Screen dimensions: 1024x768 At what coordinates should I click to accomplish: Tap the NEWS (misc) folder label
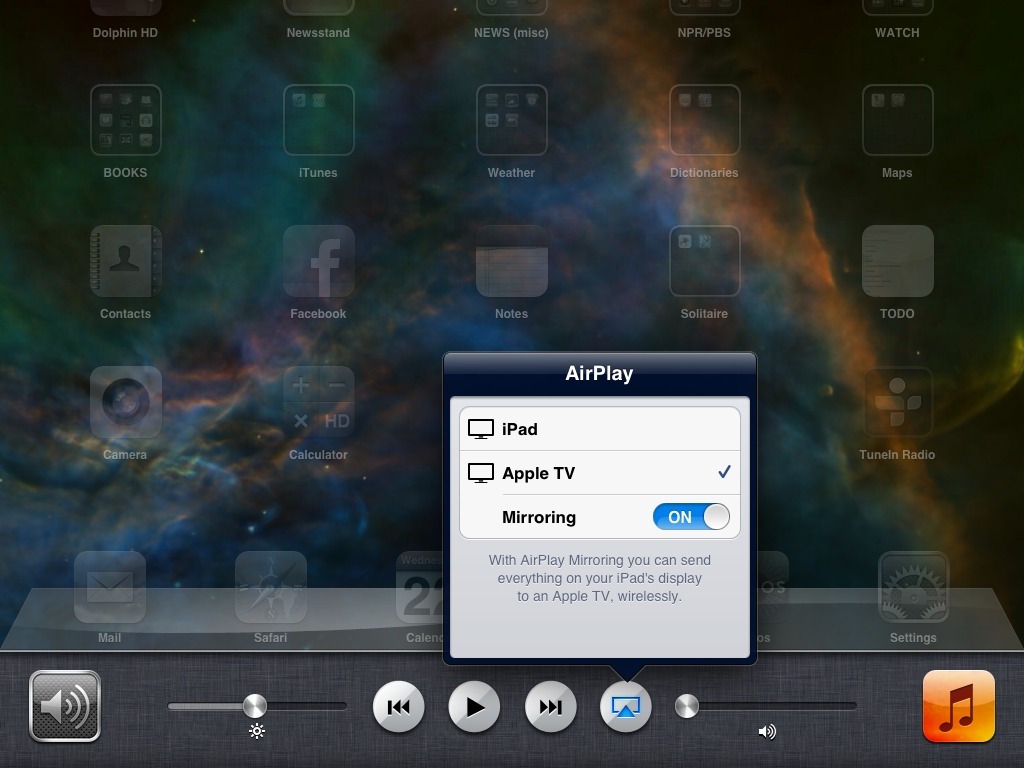pyautogui.click(x=511, y=33)
